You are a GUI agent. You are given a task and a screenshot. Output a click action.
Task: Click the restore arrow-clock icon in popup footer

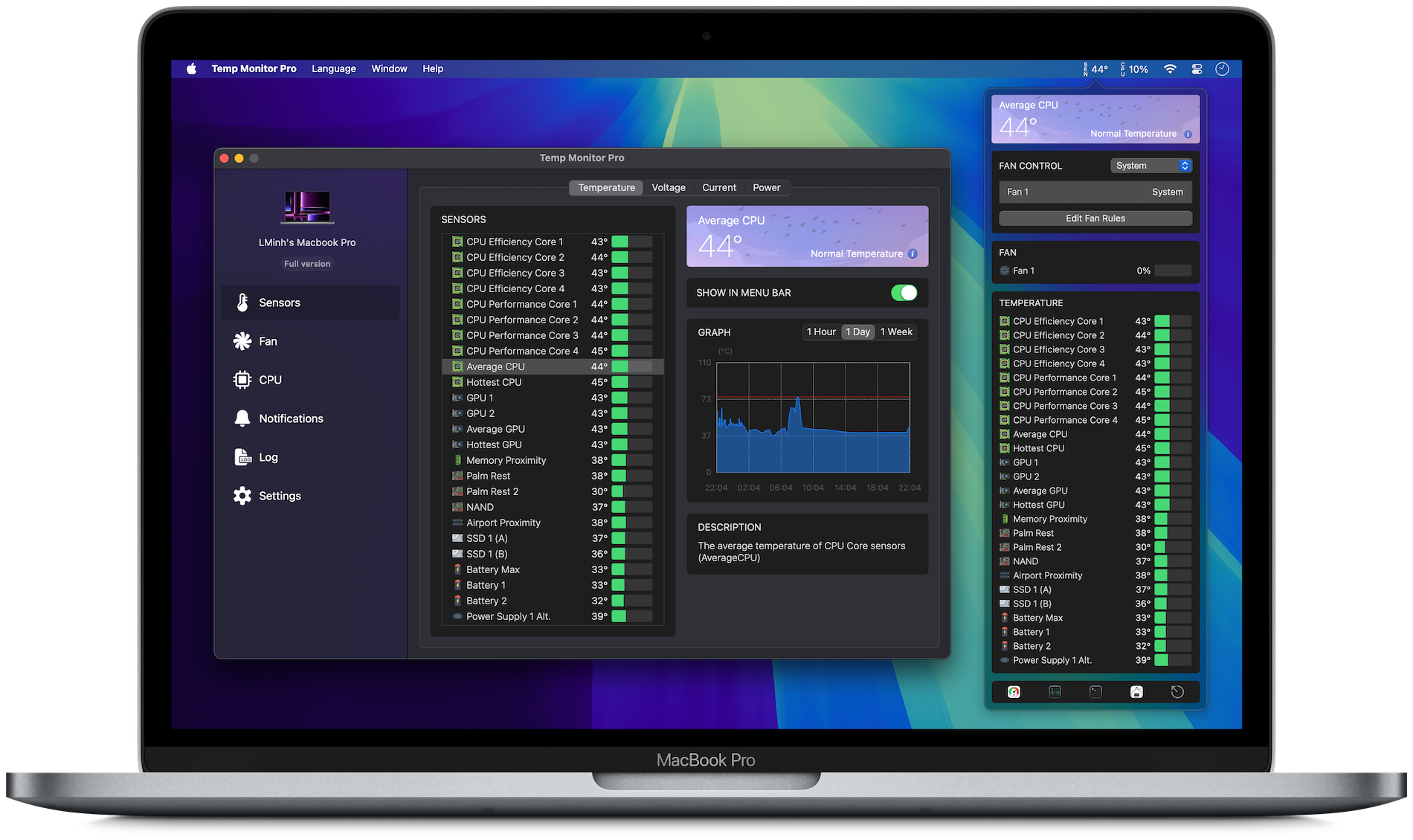[x=1177, y=692]
